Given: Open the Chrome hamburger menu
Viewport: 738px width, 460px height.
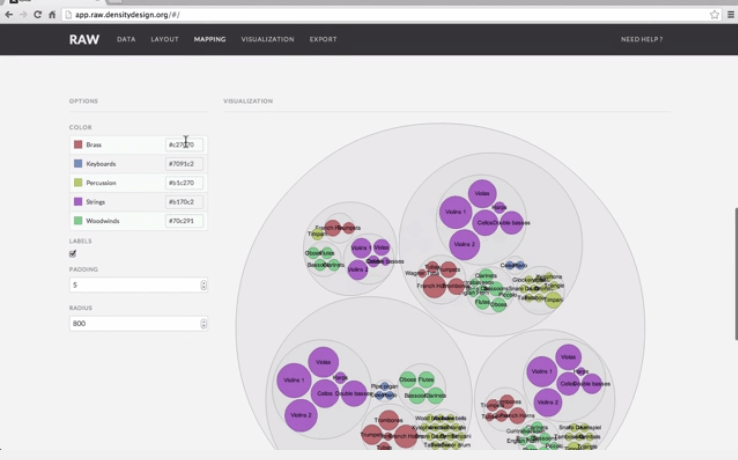Looking at the screenshot, I should tap(730, 15).
